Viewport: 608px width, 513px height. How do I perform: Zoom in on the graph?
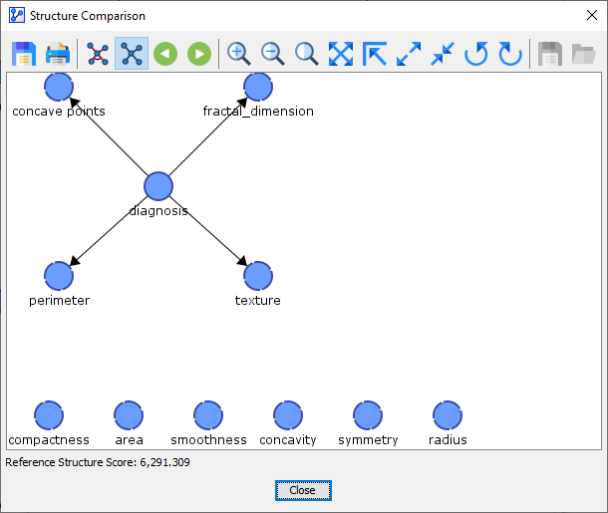pos(238,54)
